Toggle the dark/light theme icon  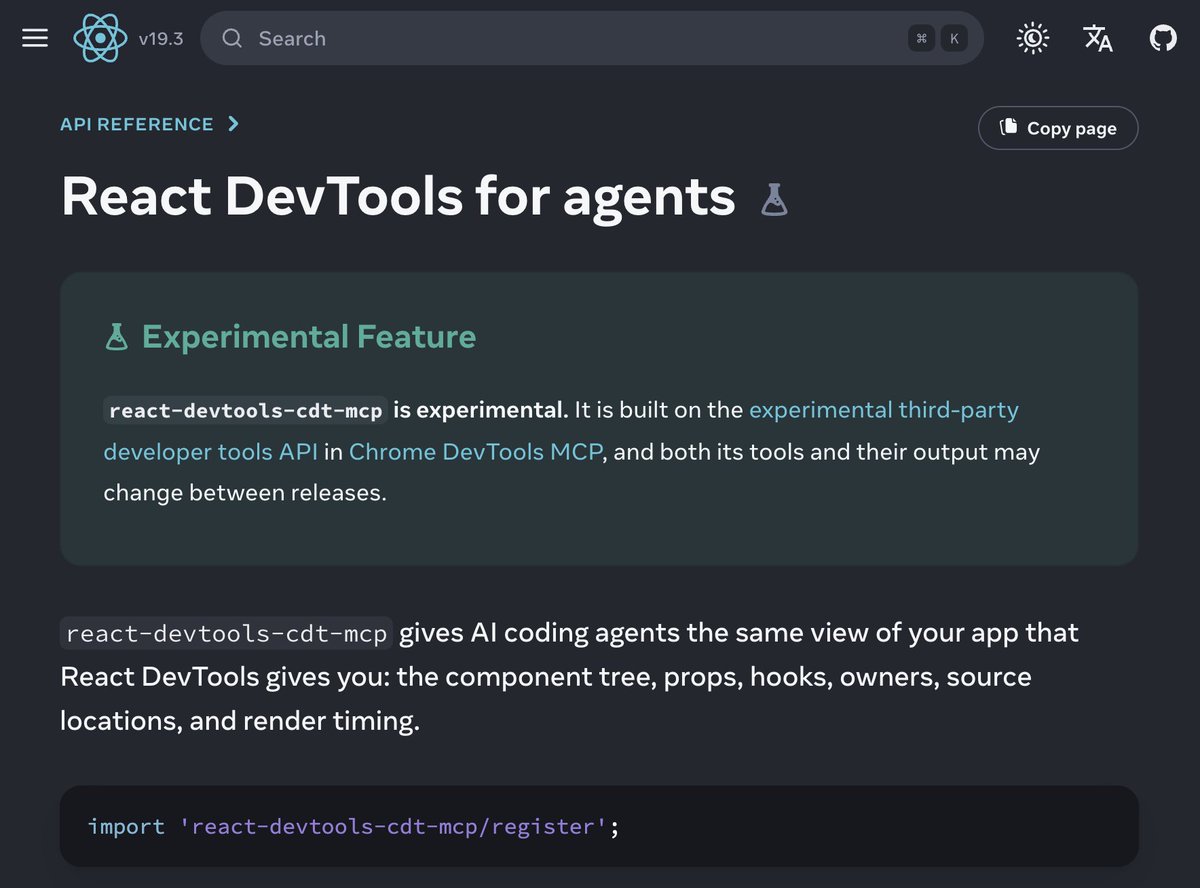tap(1032, 39)
